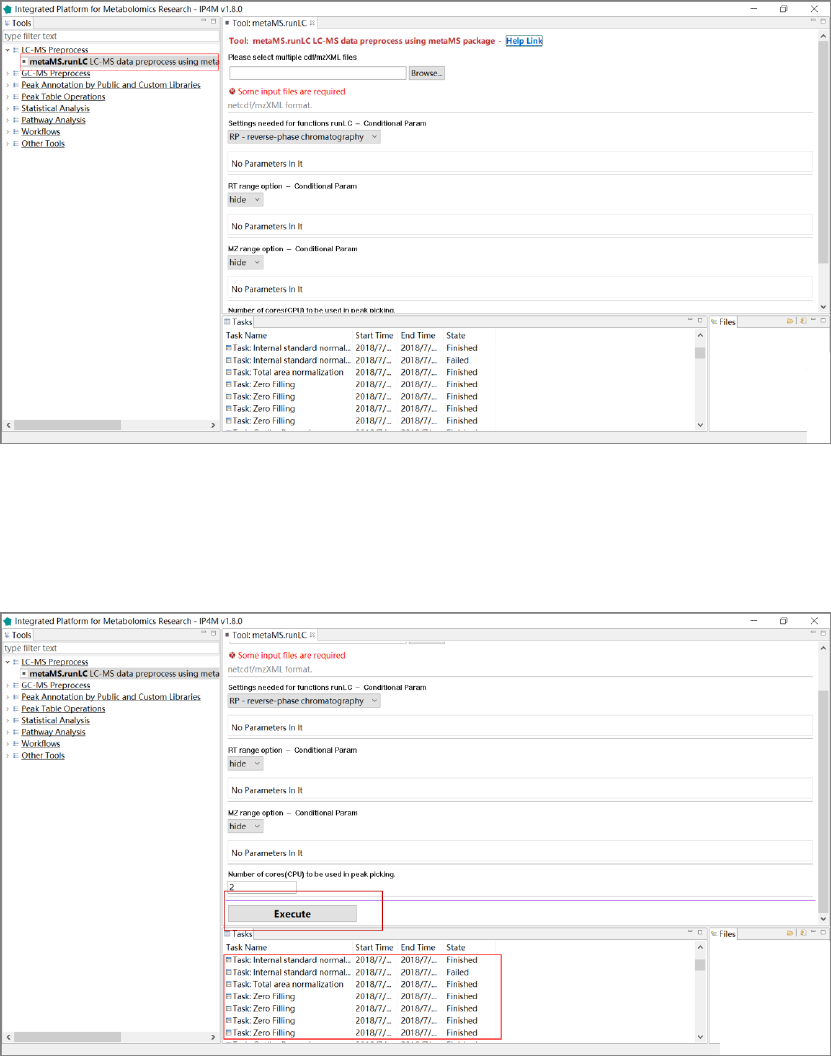Viewport: 831px width, 1056px height.
Task: Maximize the Tasks panel in the bottom window
Action: point(700,932)
